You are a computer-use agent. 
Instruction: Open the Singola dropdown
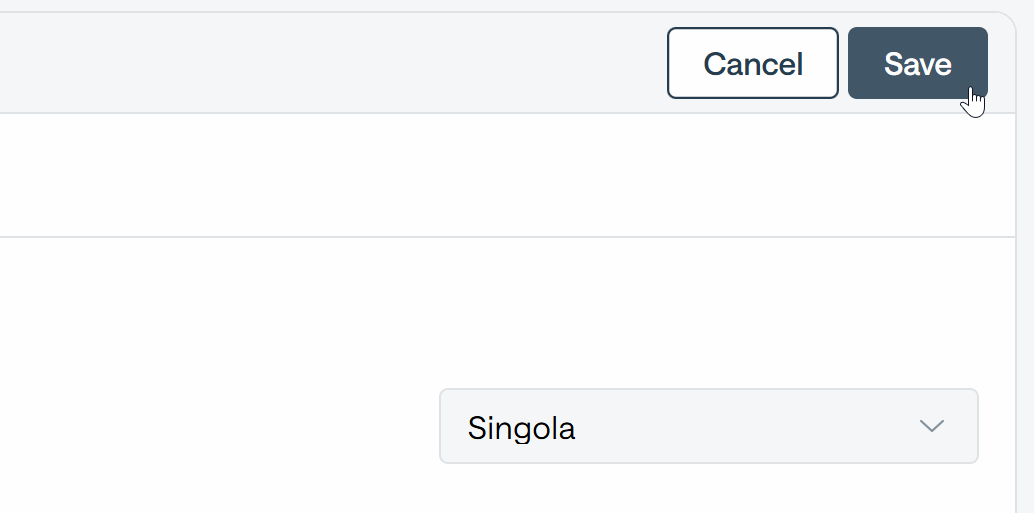[709, 426]
